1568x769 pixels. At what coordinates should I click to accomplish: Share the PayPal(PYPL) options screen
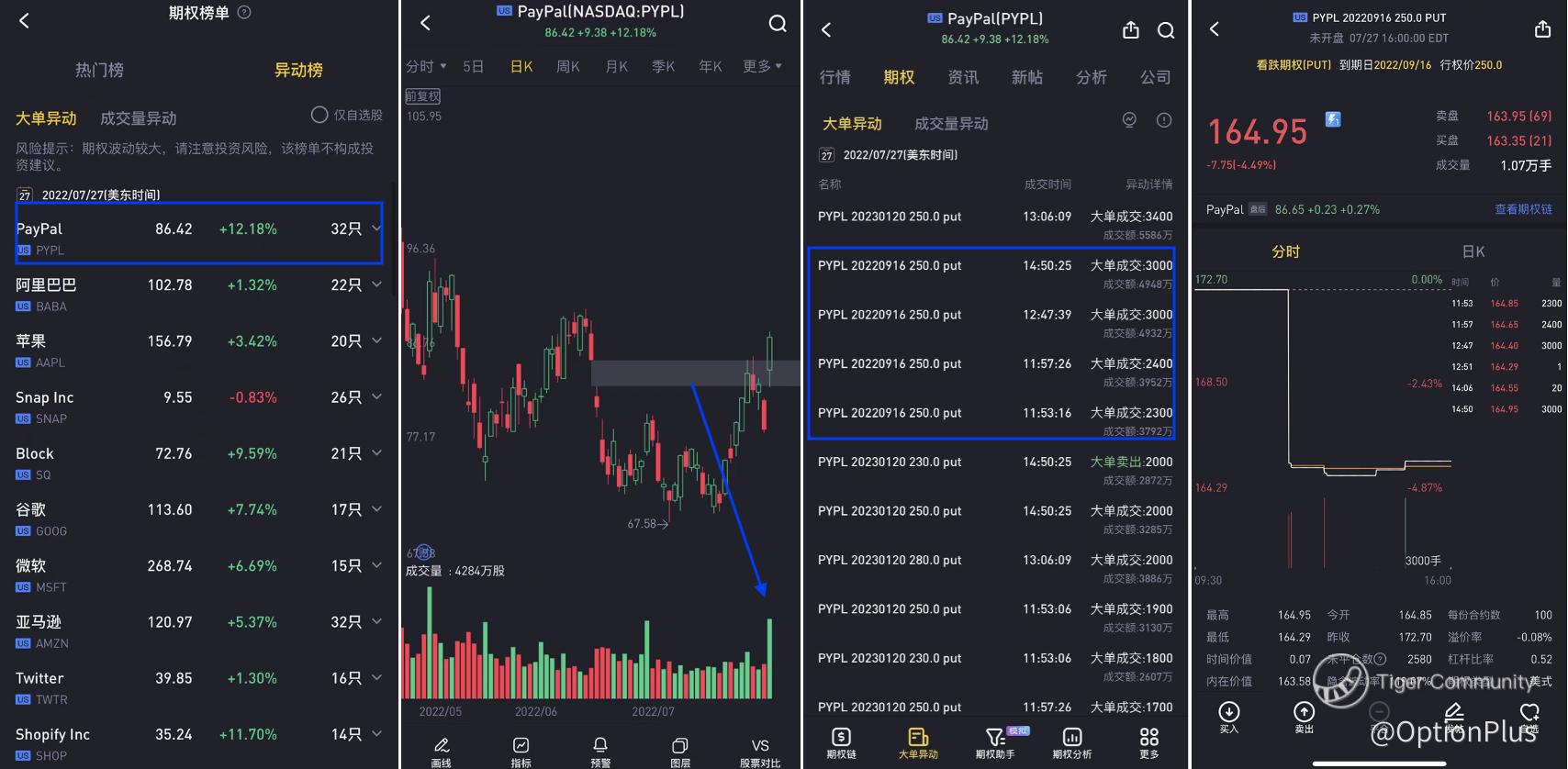1131,30
